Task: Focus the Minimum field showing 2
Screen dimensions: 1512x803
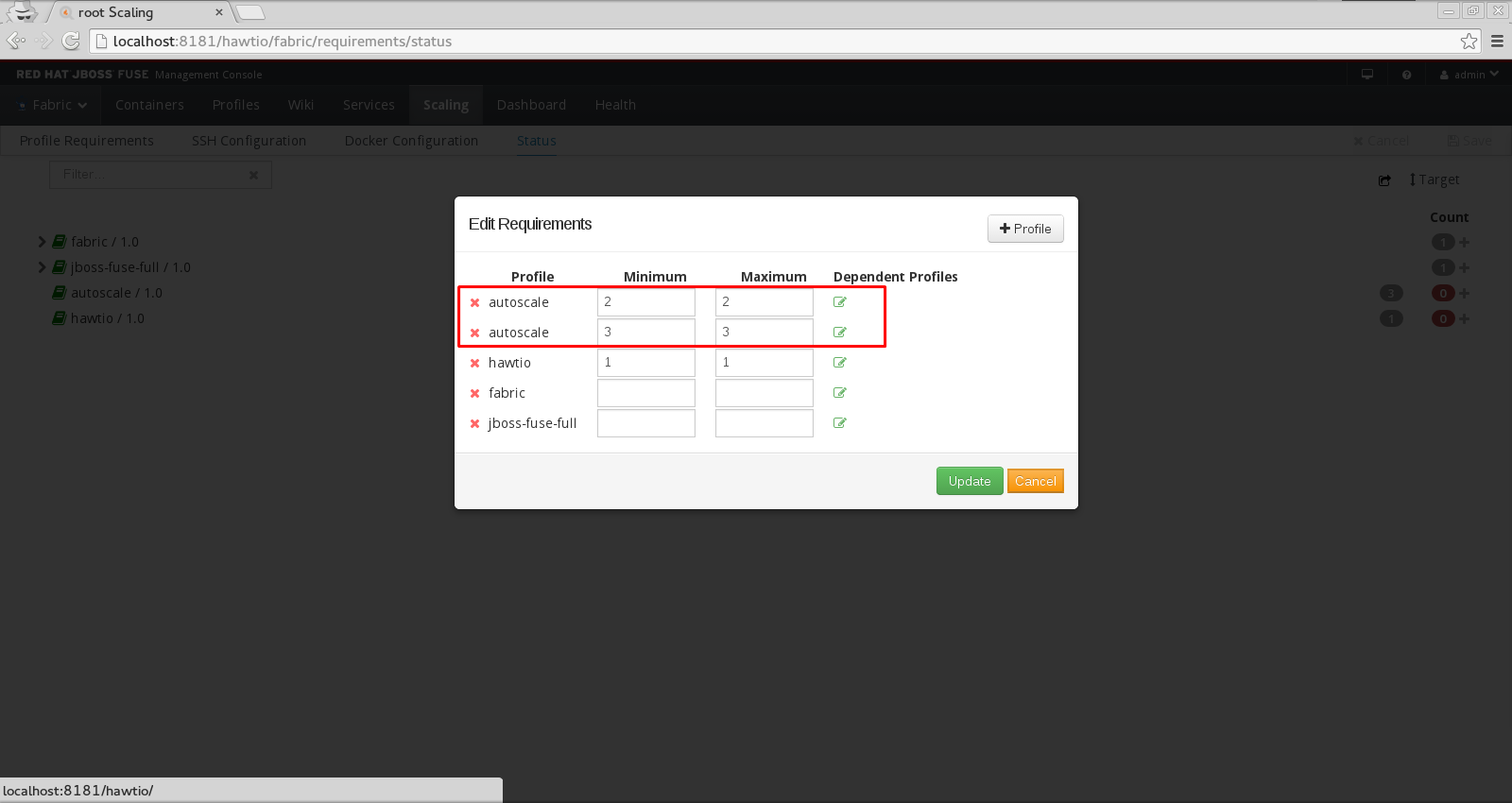Action: coord(646,302)
